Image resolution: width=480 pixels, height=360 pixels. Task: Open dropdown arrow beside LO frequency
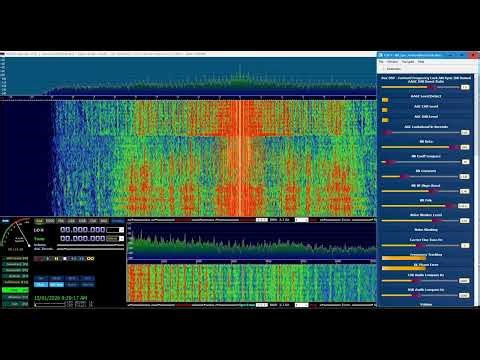pyautogui.click(x=121, y=230)
